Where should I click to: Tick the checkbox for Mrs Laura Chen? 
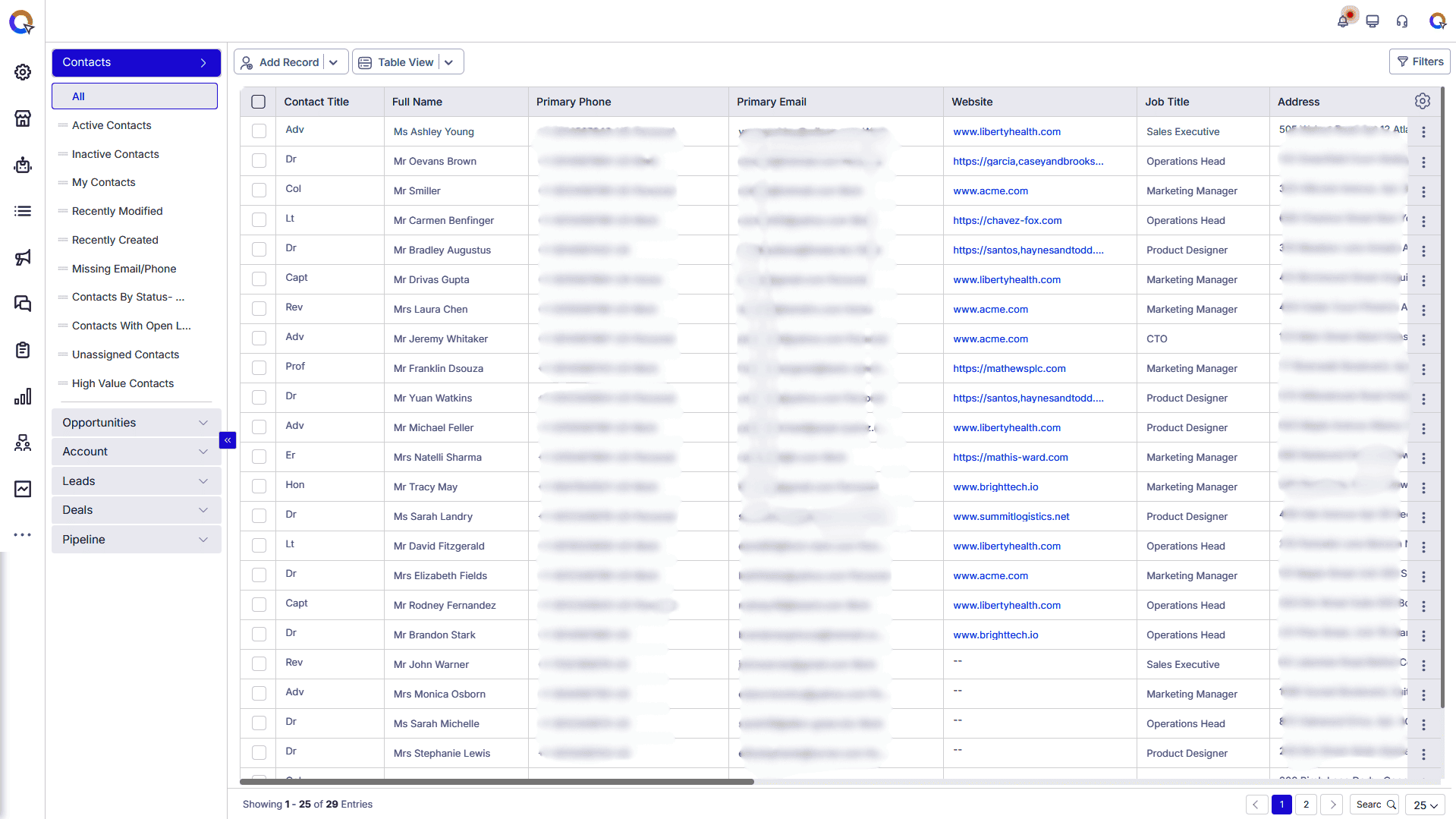(258, 308)
